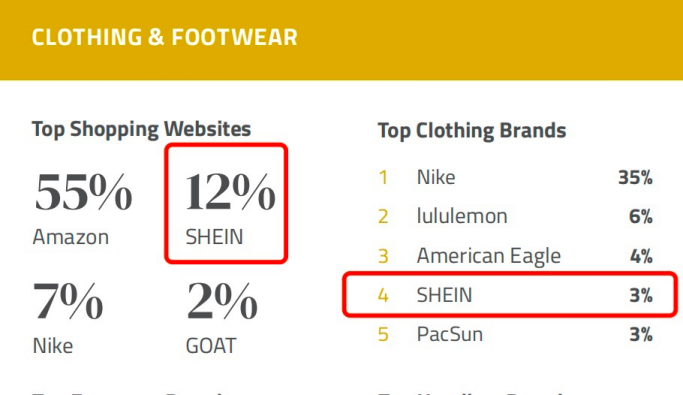Select the Nike label under 7%
This screenshot has height=395, width=683.
[x=53, y=346]
